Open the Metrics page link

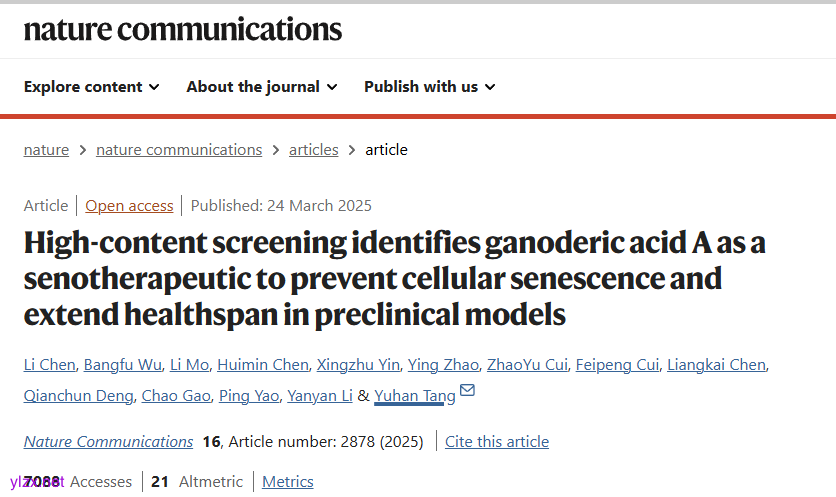(x=288, y=482)
